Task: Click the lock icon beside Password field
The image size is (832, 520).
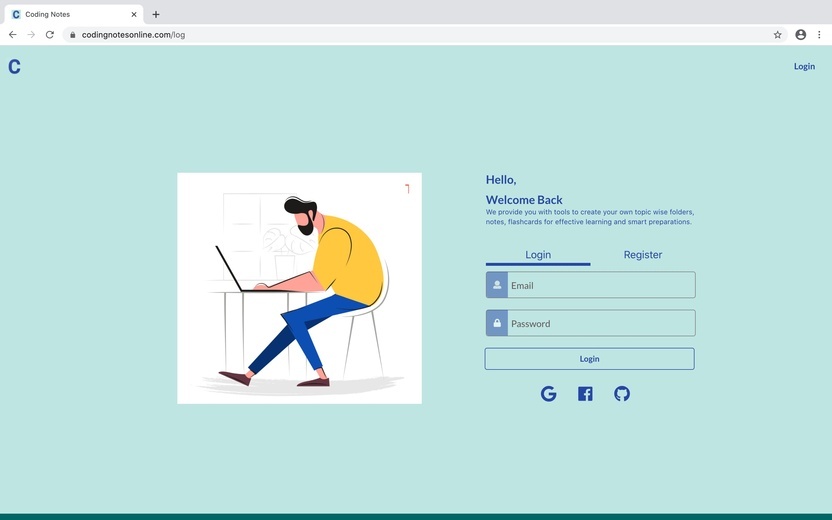Action: tap(497, 323)
